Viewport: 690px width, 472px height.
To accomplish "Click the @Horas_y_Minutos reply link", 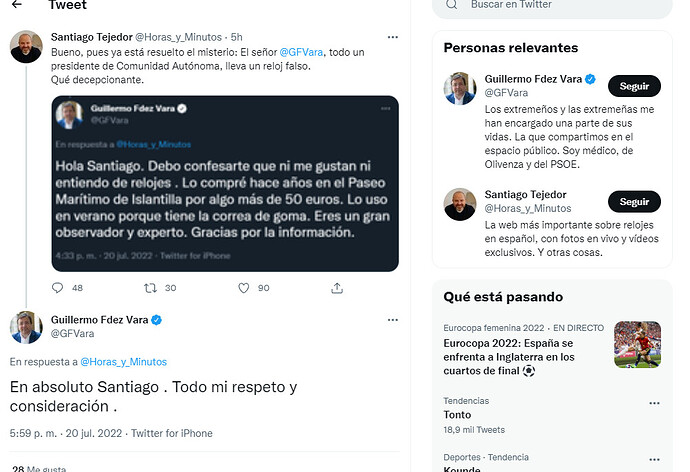I will pyautogui.click(x=123, y=361).
